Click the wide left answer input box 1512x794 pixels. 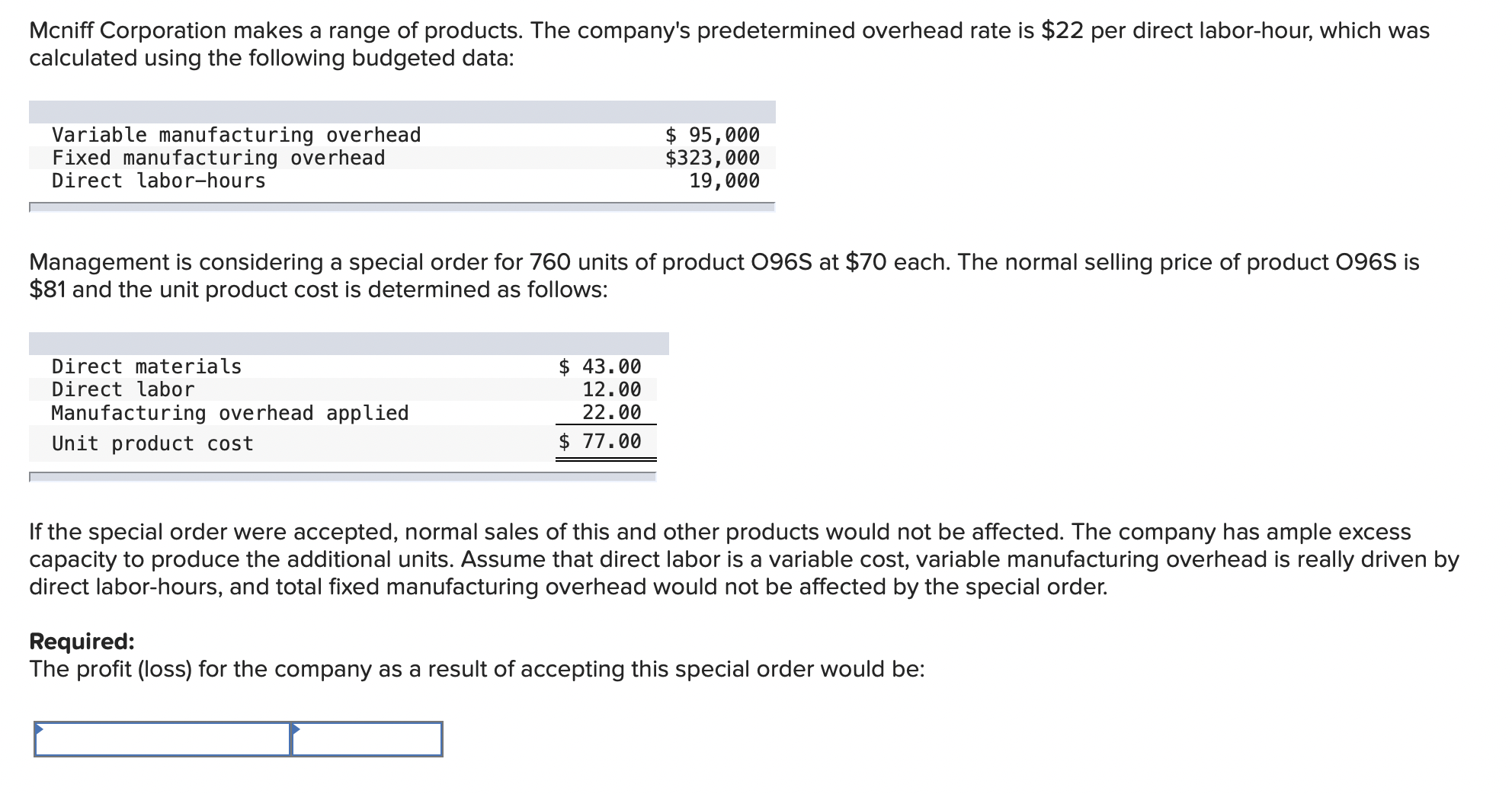click(162, 740)
